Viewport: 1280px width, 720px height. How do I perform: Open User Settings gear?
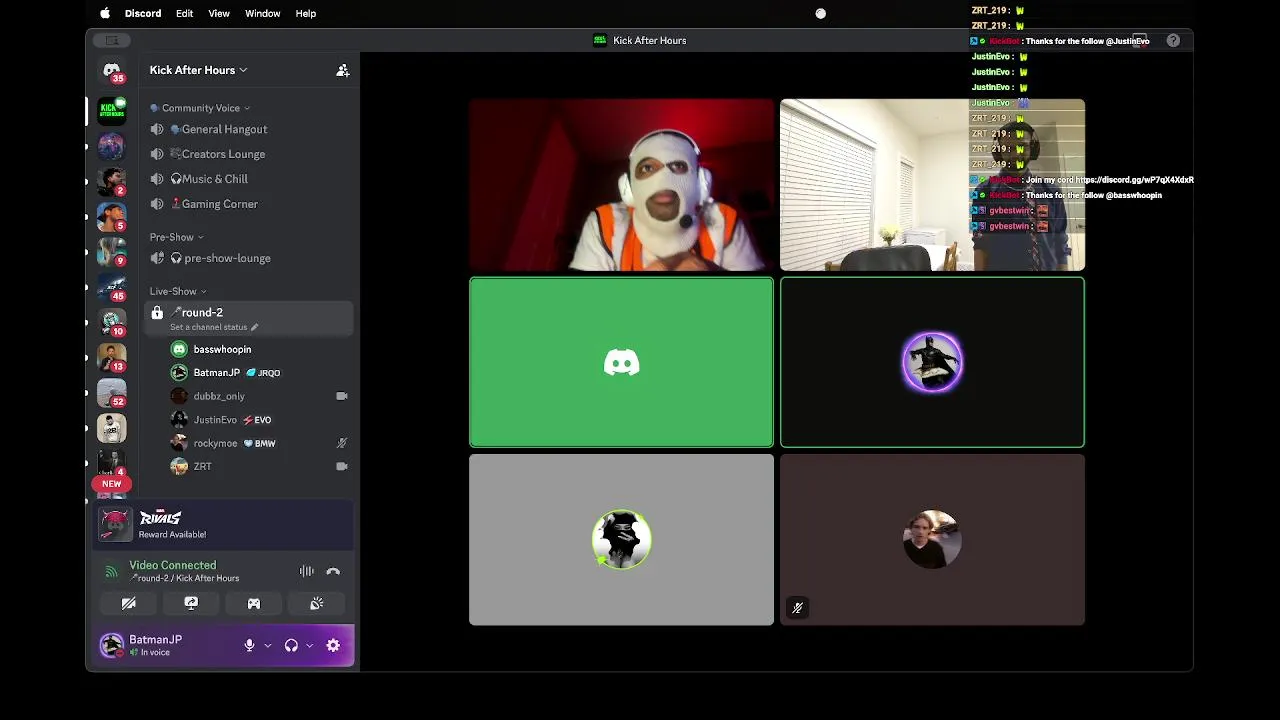333,646
